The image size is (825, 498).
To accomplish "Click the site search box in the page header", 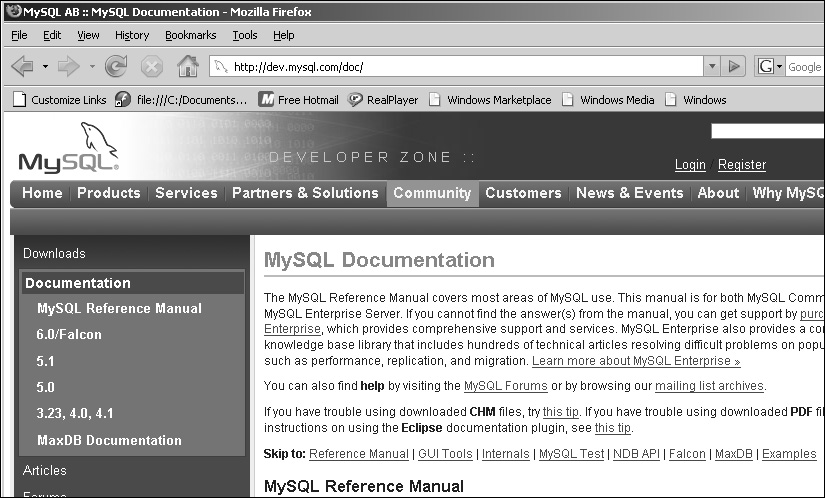I will pyautogui.click(x=768, y=131).
